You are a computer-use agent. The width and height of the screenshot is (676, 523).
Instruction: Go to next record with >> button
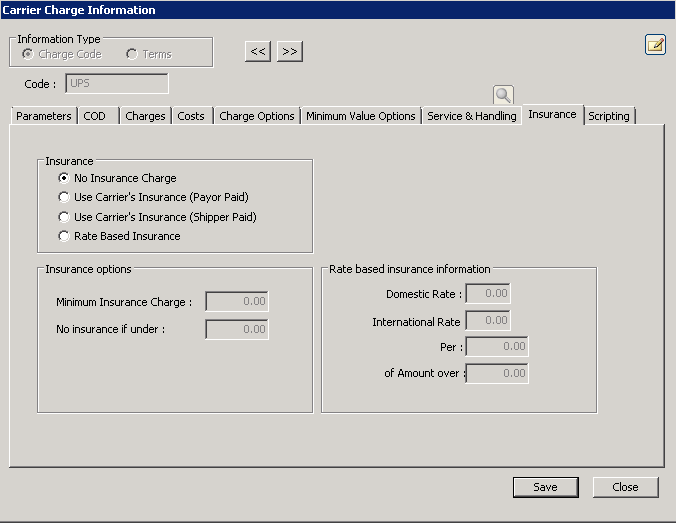coord(289,51)
